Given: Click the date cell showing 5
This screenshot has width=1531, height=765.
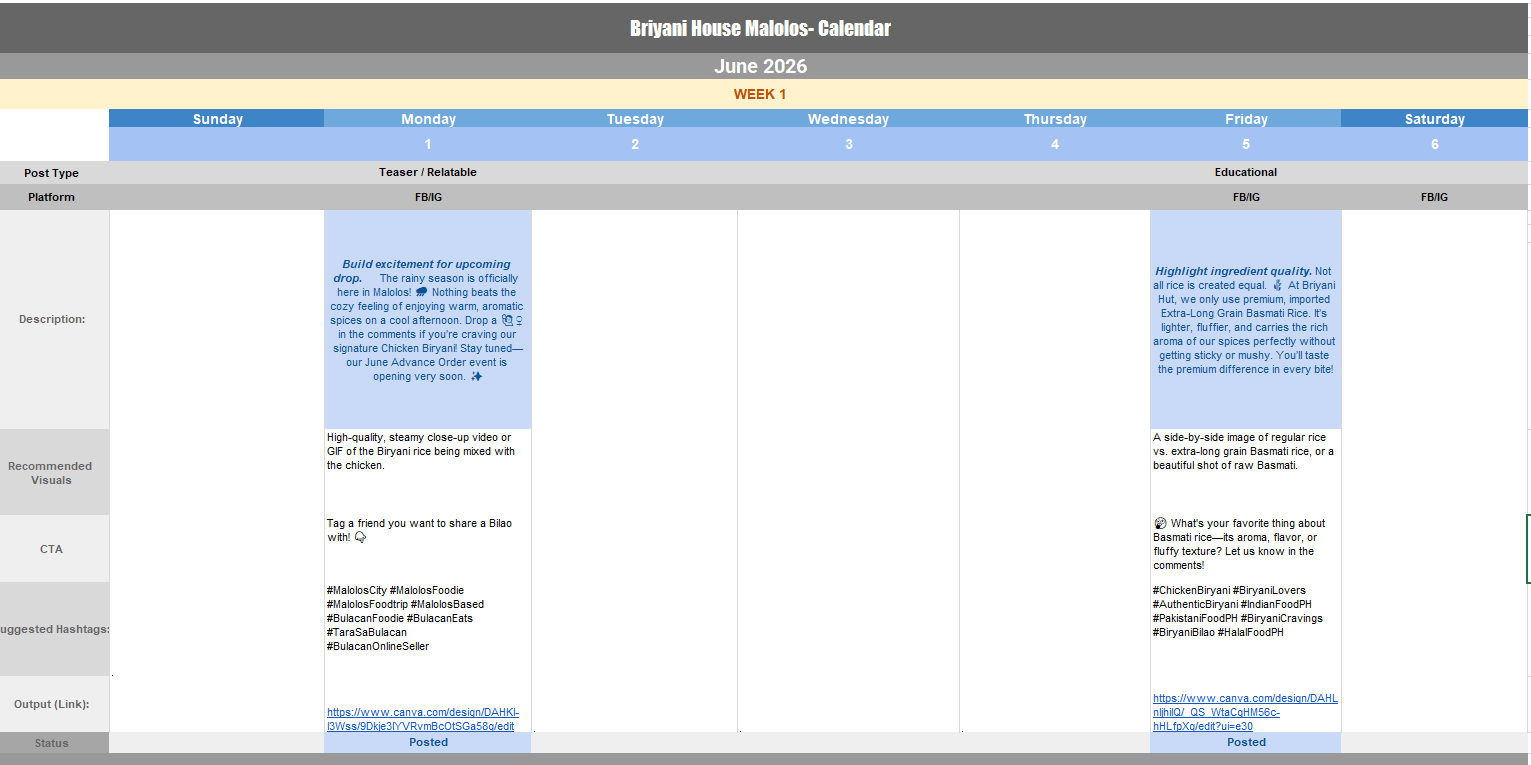Looking at the screenshot, I should pyautogui.click(x=1246, y=144).
